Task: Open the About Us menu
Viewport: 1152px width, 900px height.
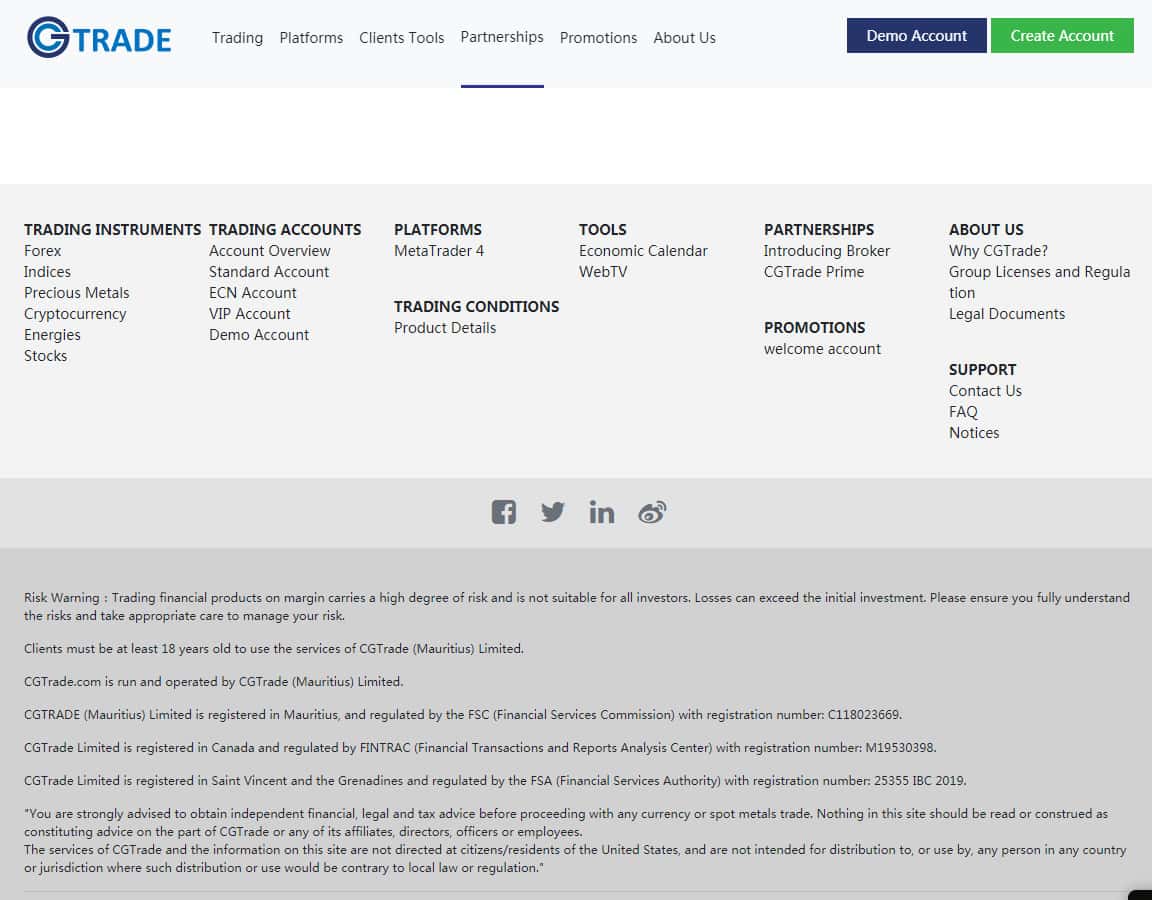Action: click(x=684, y=37)
